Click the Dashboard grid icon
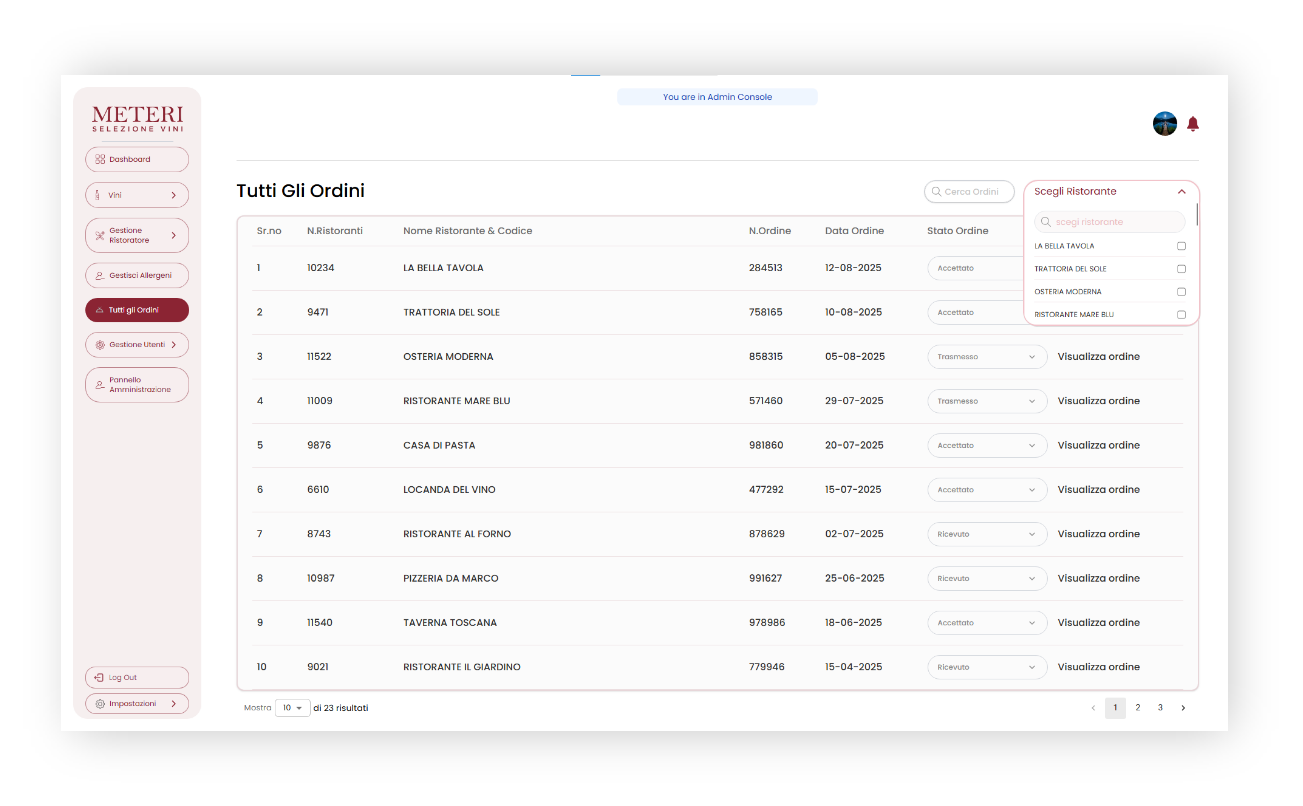The width and height of the screenshot is (1303, 806). (100, 160)
